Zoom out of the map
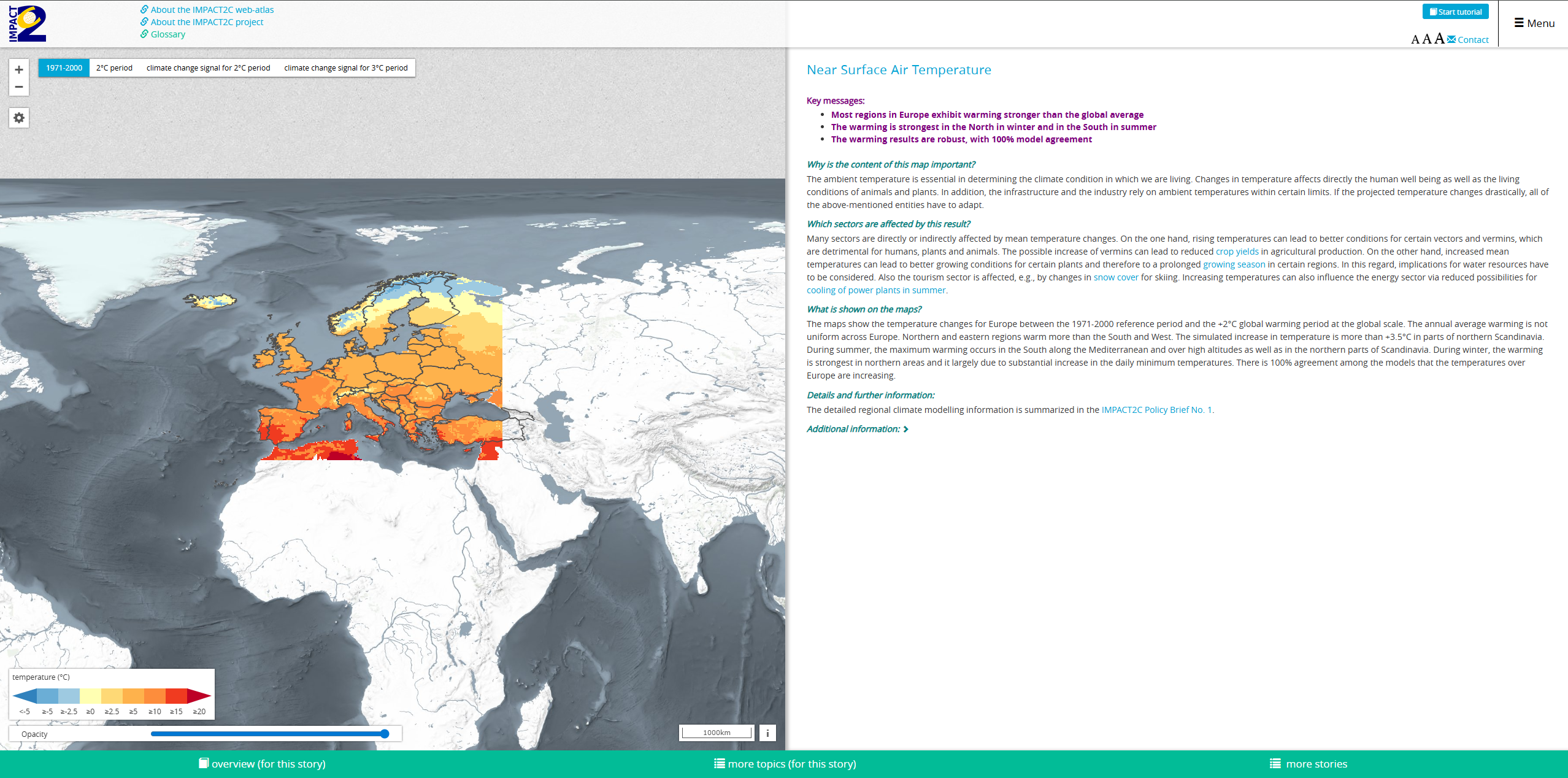Viewport: 1568px width, 778px height. (x=19, y=87)
